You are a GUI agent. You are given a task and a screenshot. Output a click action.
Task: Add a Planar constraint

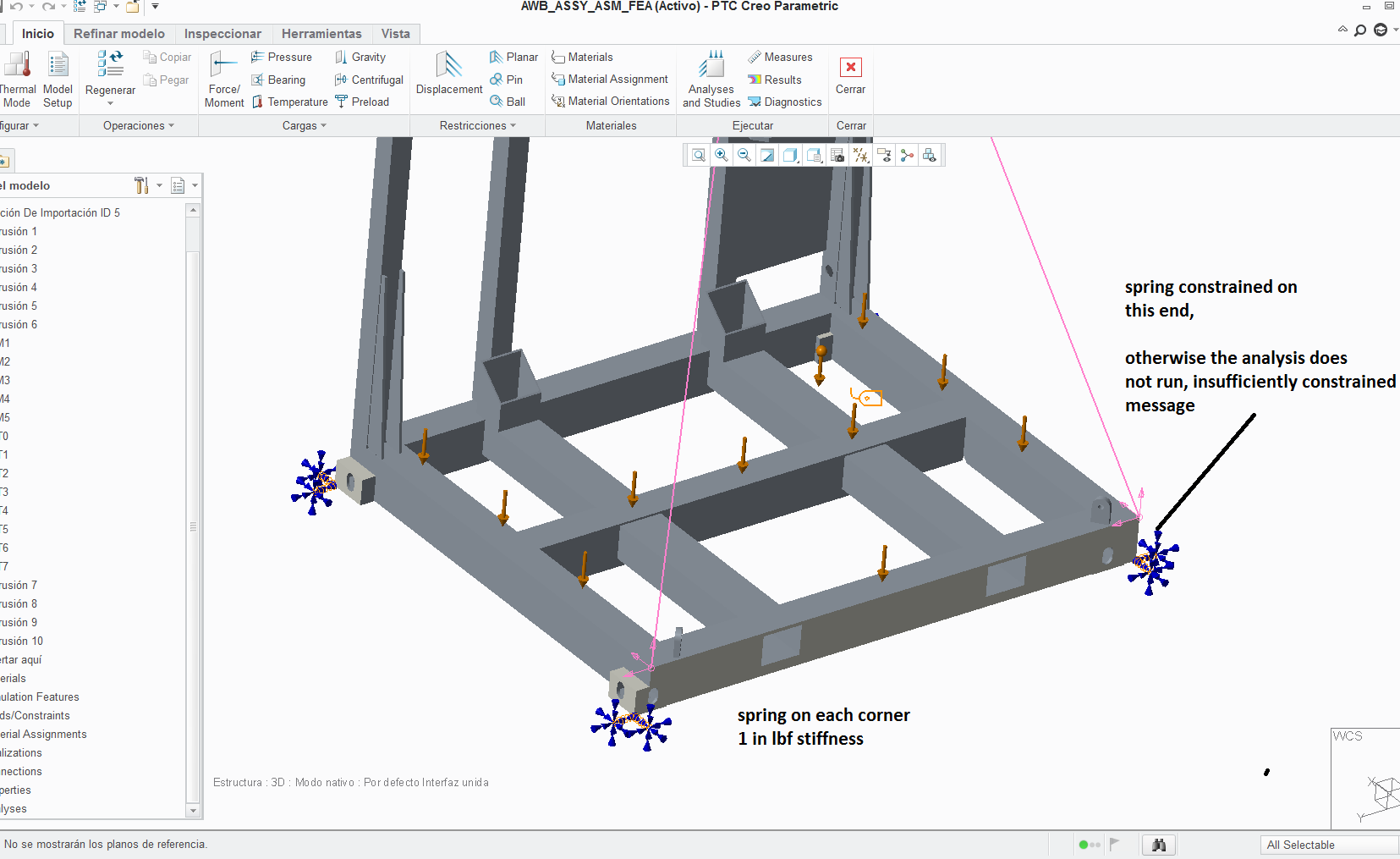(x=513, y=57)
